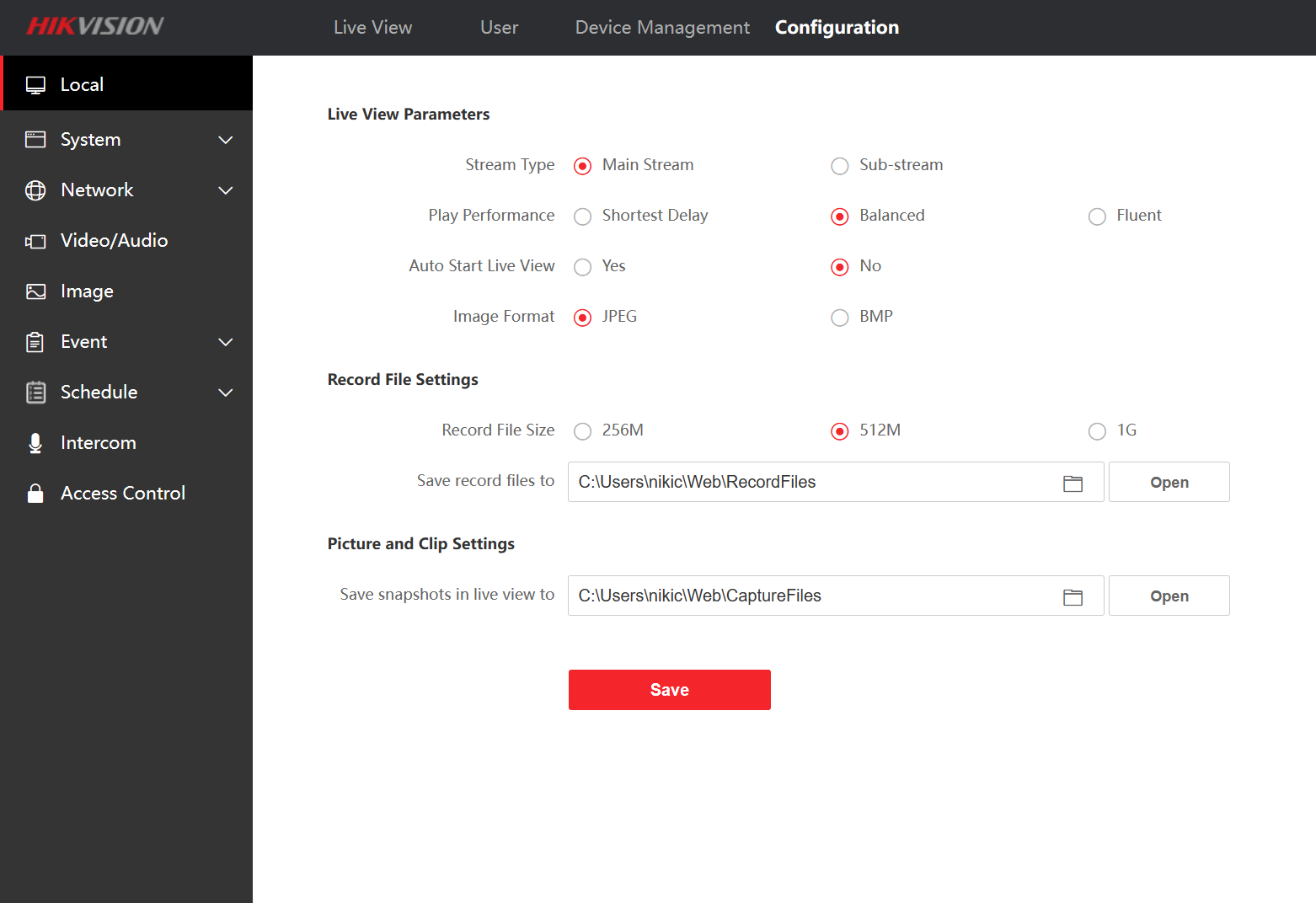Click the Image picture icon in sidebar
1316x903 pixels.
35,291
